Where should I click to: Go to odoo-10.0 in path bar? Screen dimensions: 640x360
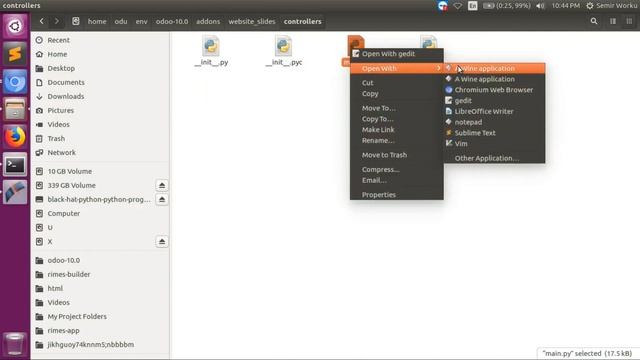(x=172, y=21)
